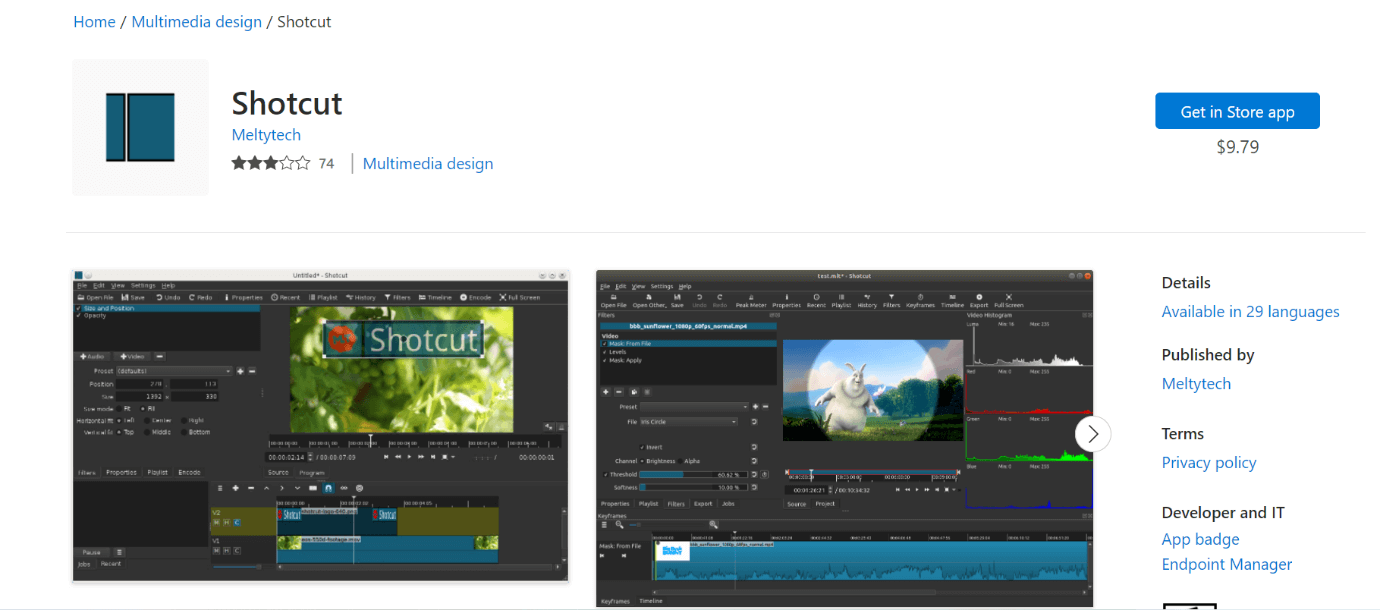
Task: Open Meltytech link under Published by
Action: pyautogui.click(x=1196, y=384)
